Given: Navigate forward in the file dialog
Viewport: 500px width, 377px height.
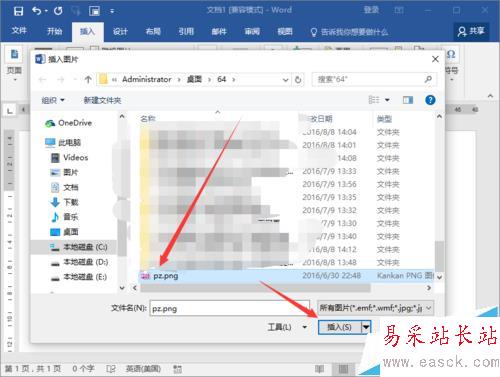Looking at the screenshot, I should tap(61, 79).
